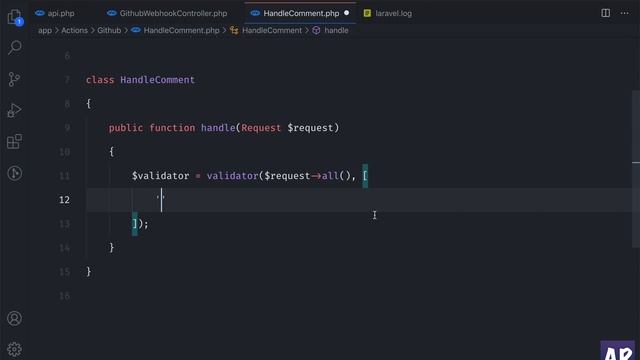The image size is (640, 360).
Task: Click the 'app' breadcrumb segment
Action: tap(45, 31)
